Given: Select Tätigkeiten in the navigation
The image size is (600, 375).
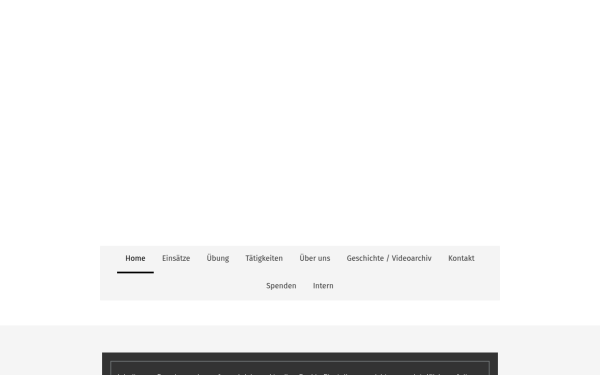Looking at the screenshot, I should pyautogui.click(x=264, y=259).
